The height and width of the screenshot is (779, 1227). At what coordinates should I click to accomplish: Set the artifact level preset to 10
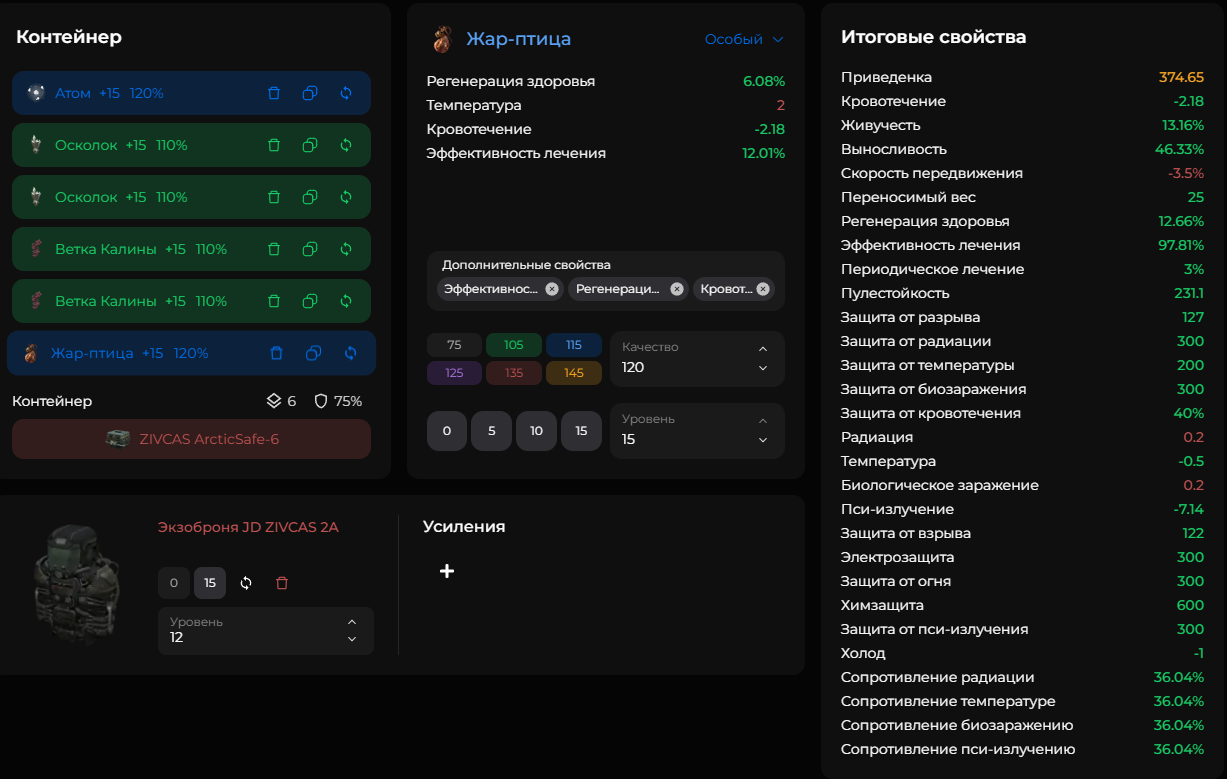pyautogui.click(x=536, y=431)
